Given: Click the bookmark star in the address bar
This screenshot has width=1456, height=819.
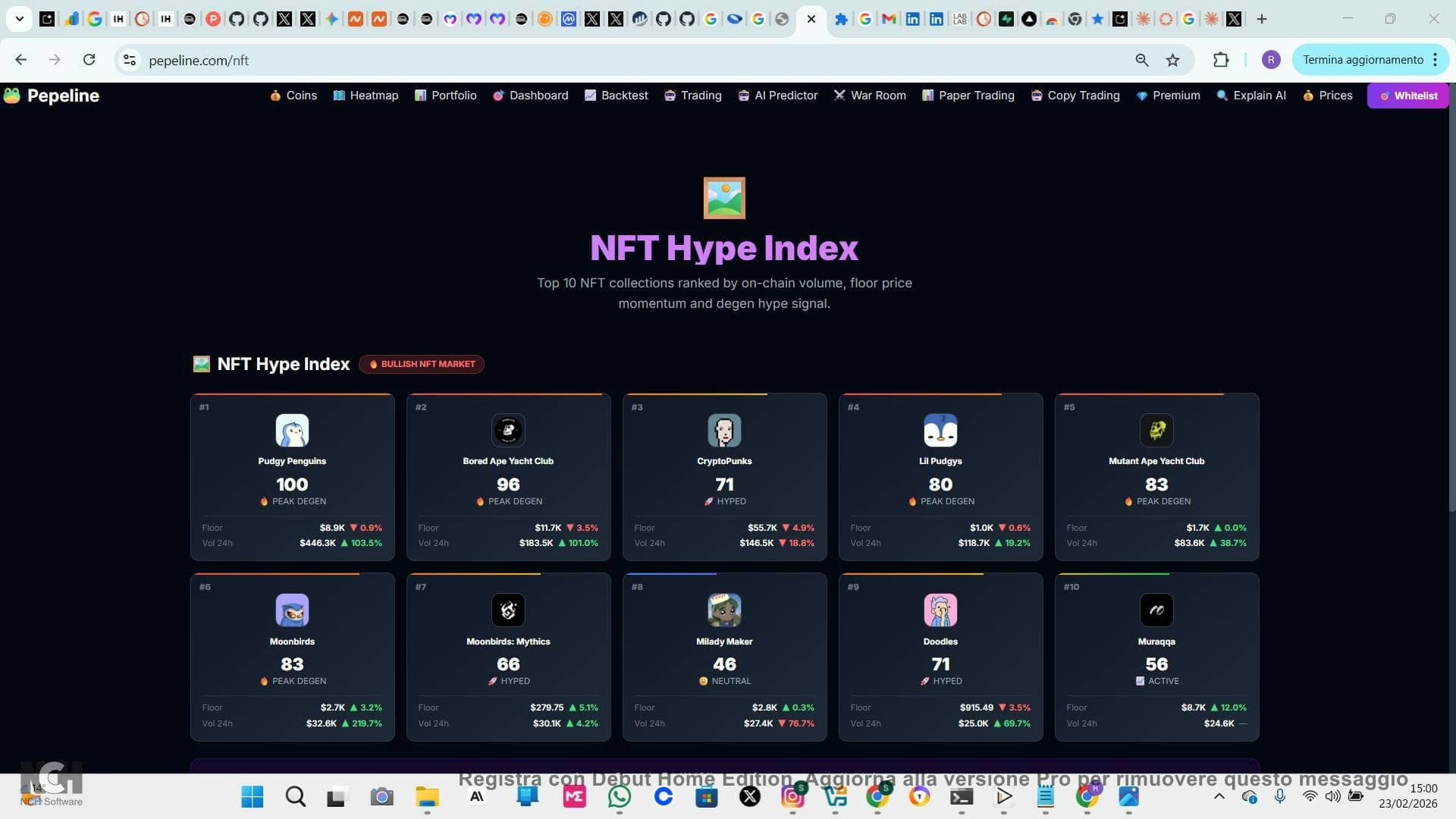Looking at the screenshot, I should [1172, 60].
